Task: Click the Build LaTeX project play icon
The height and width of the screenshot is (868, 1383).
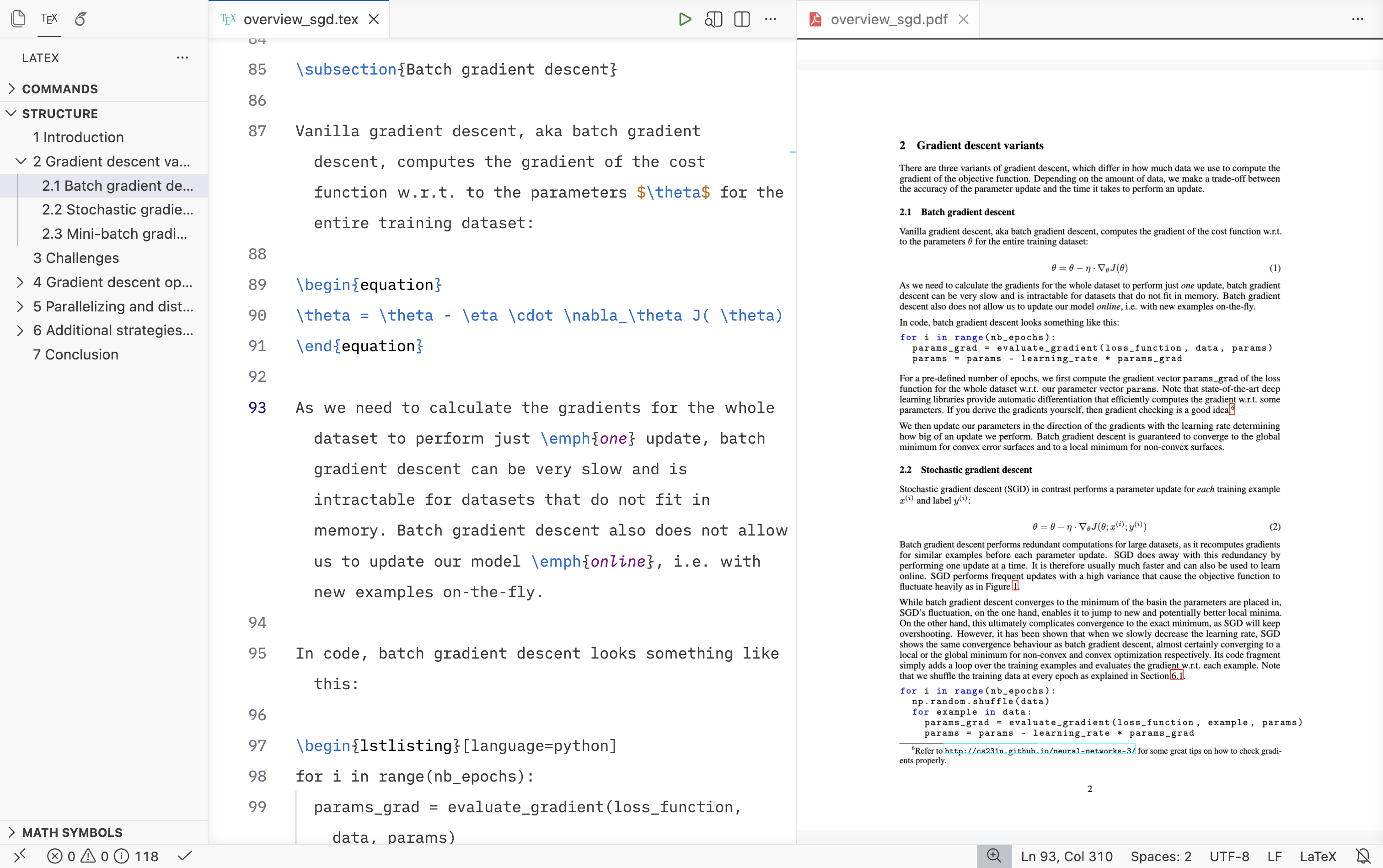Action: tap(684, 19)
